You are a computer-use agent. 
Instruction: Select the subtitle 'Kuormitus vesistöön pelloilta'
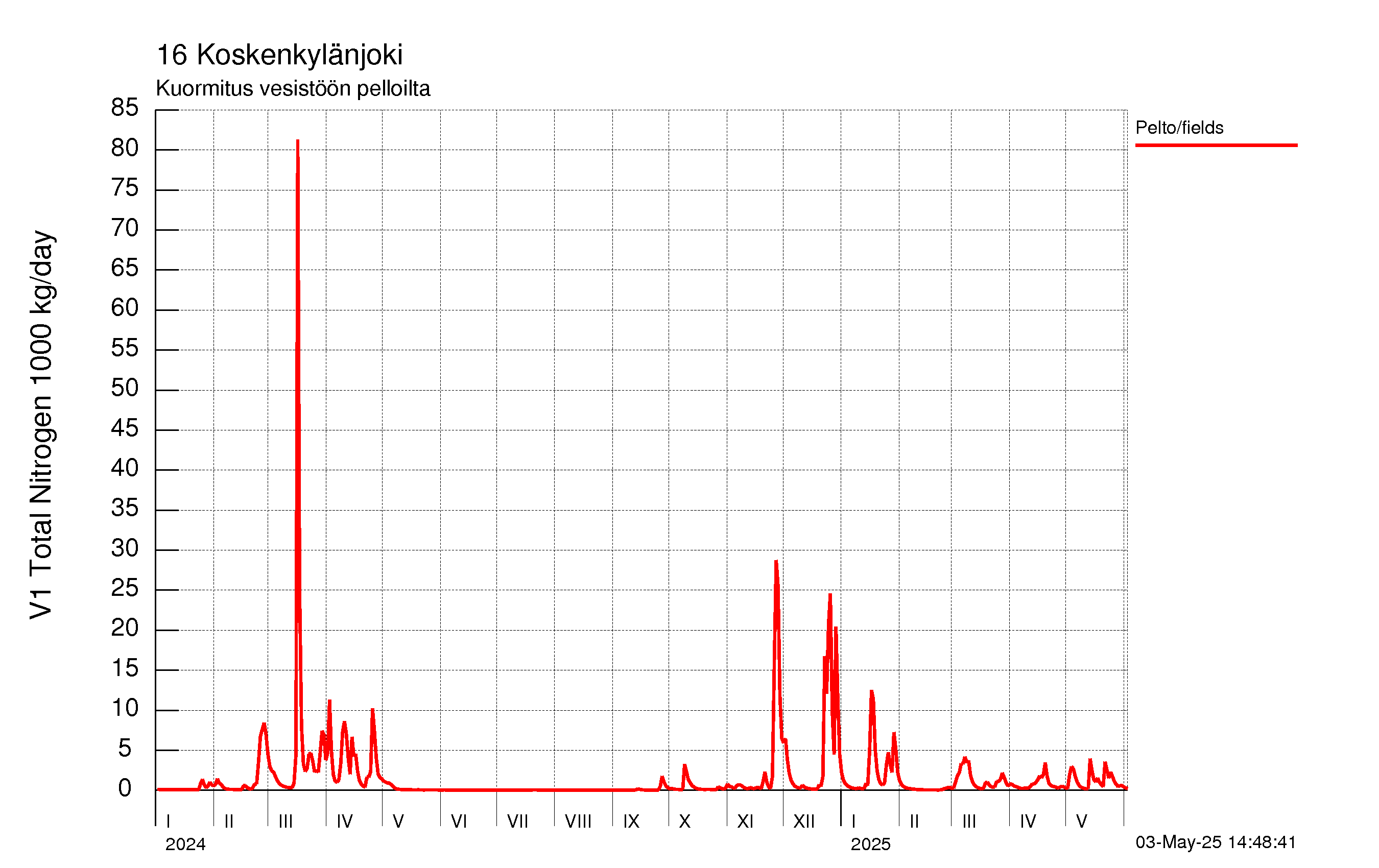pyautogui.click(x=293, y=89)
